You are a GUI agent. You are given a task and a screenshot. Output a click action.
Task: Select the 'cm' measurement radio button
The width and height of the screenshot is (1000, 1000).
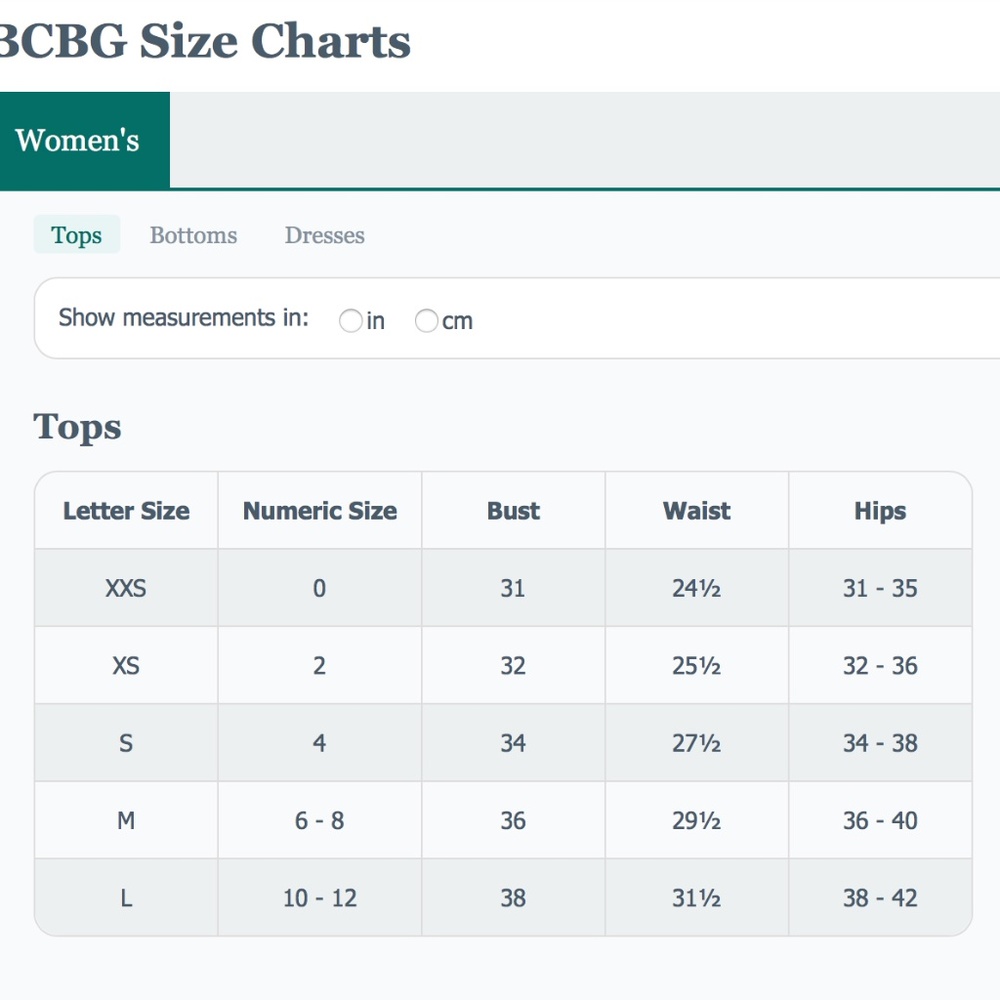coord(426,320)
